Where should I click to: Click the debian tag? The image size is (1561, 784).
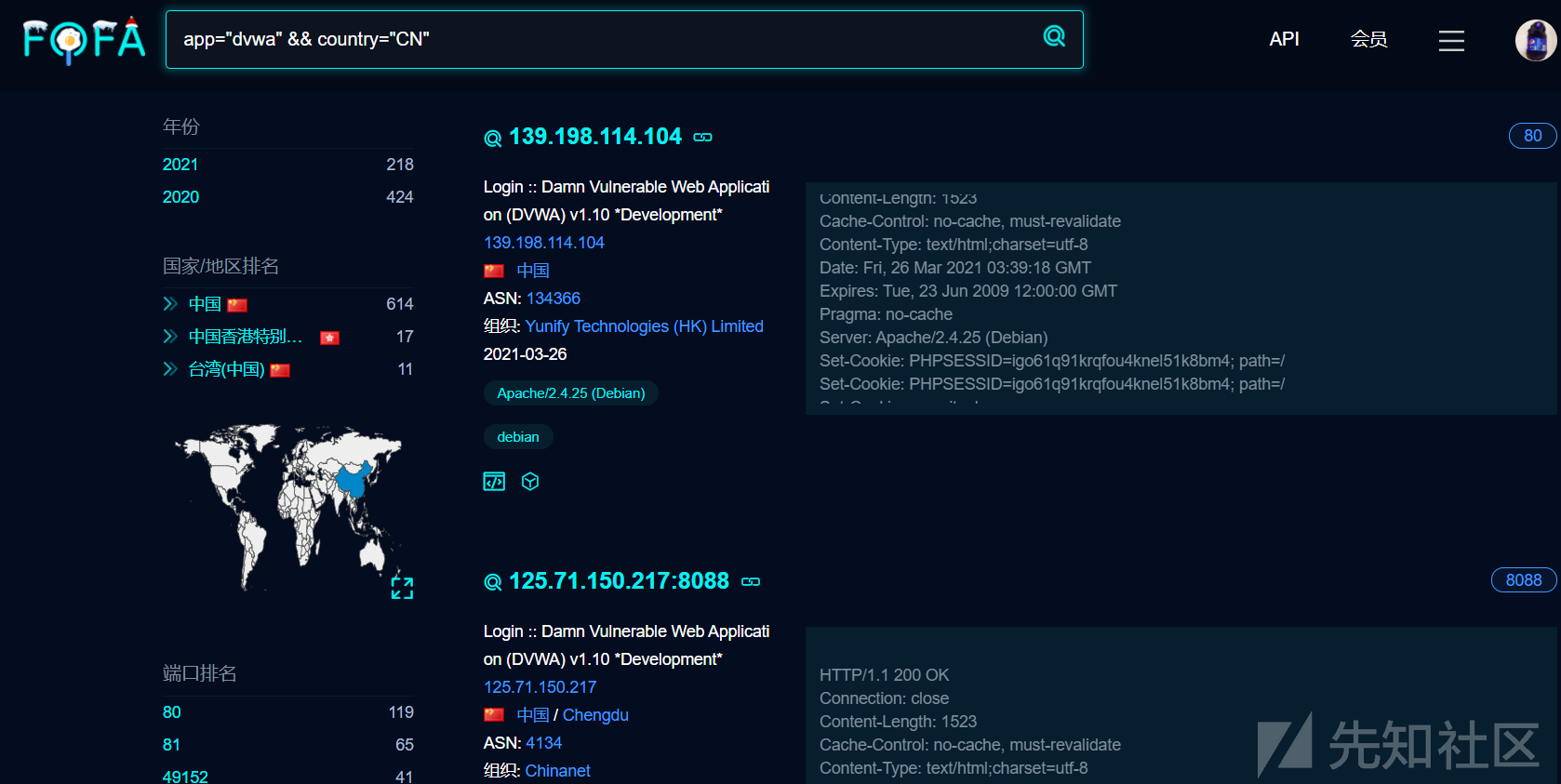pyautogui.click(x=518, y=437)
